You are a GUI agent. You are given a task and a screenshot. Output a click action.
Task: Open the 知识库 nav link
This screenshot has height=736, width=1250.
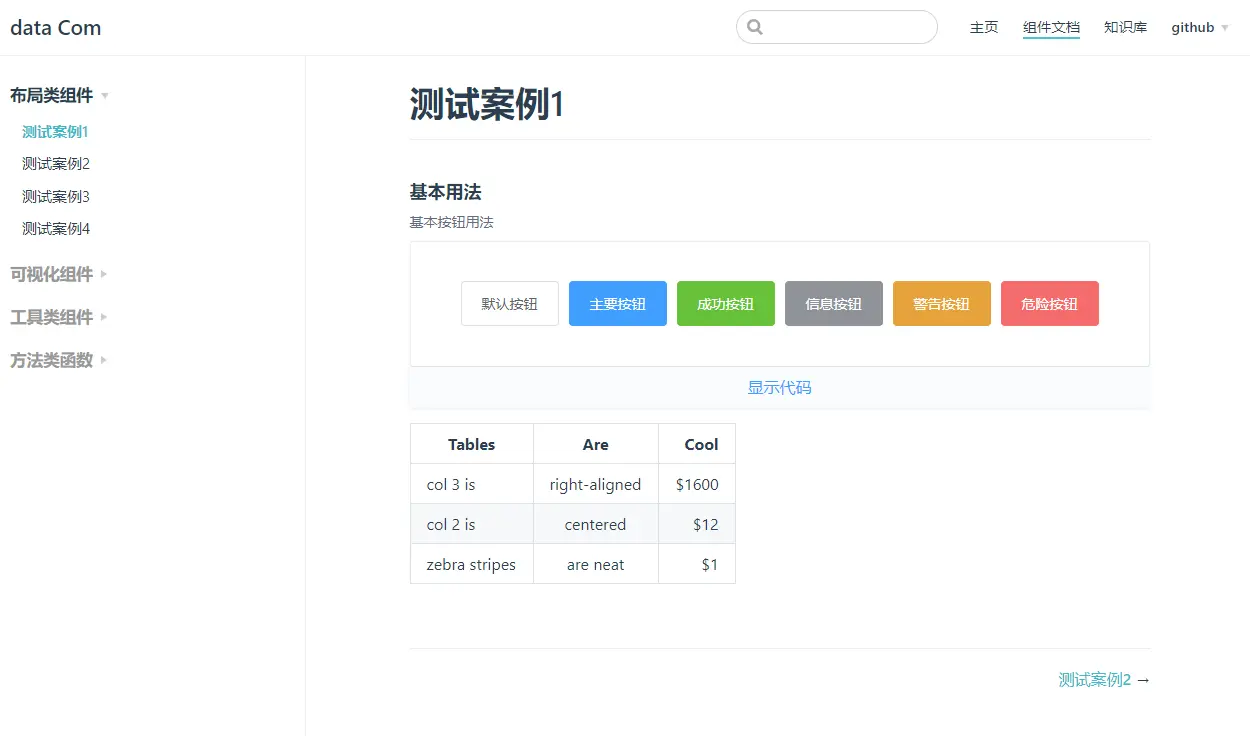pos(1125,27)
